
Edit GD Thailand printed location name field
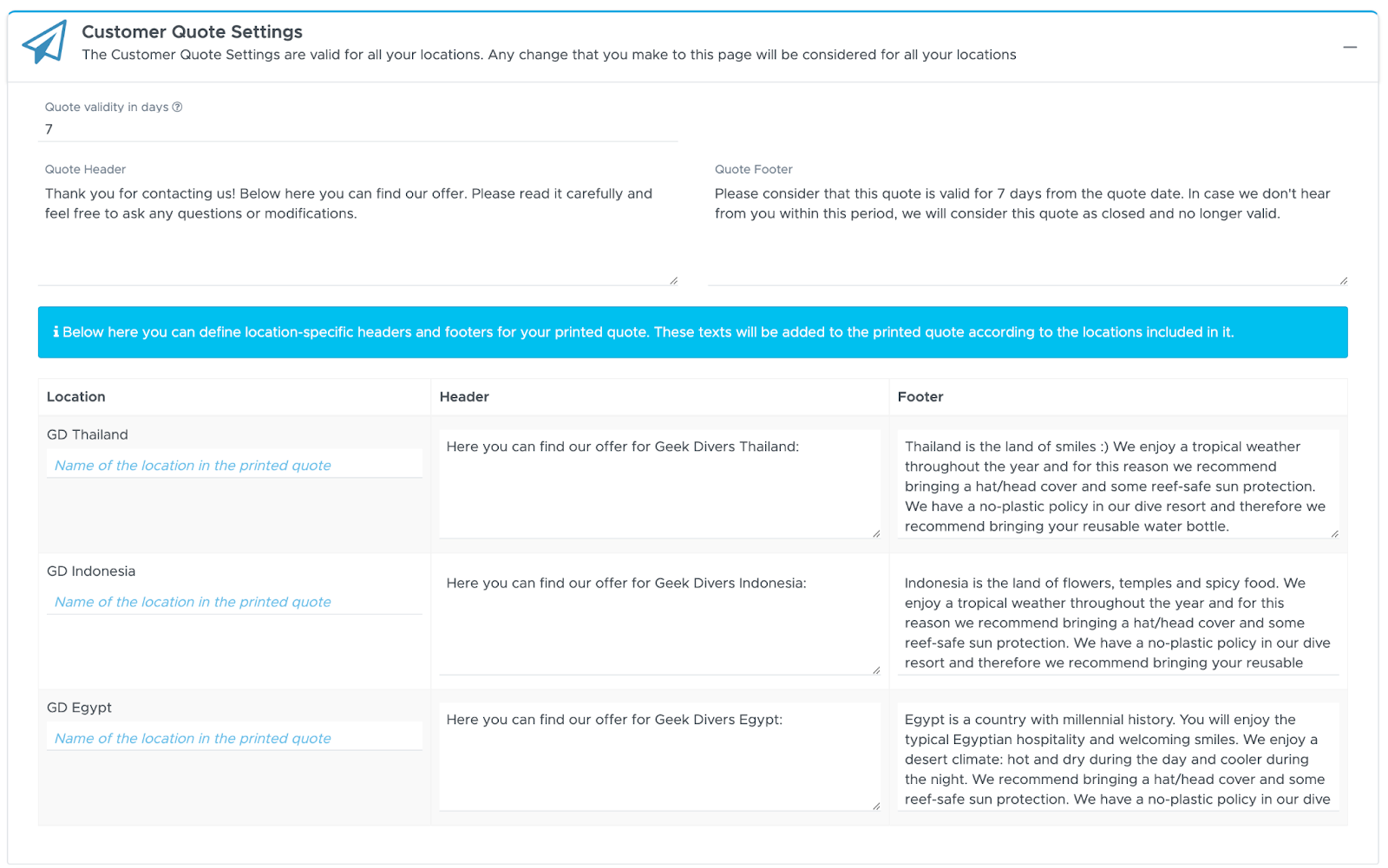[234, 466]
